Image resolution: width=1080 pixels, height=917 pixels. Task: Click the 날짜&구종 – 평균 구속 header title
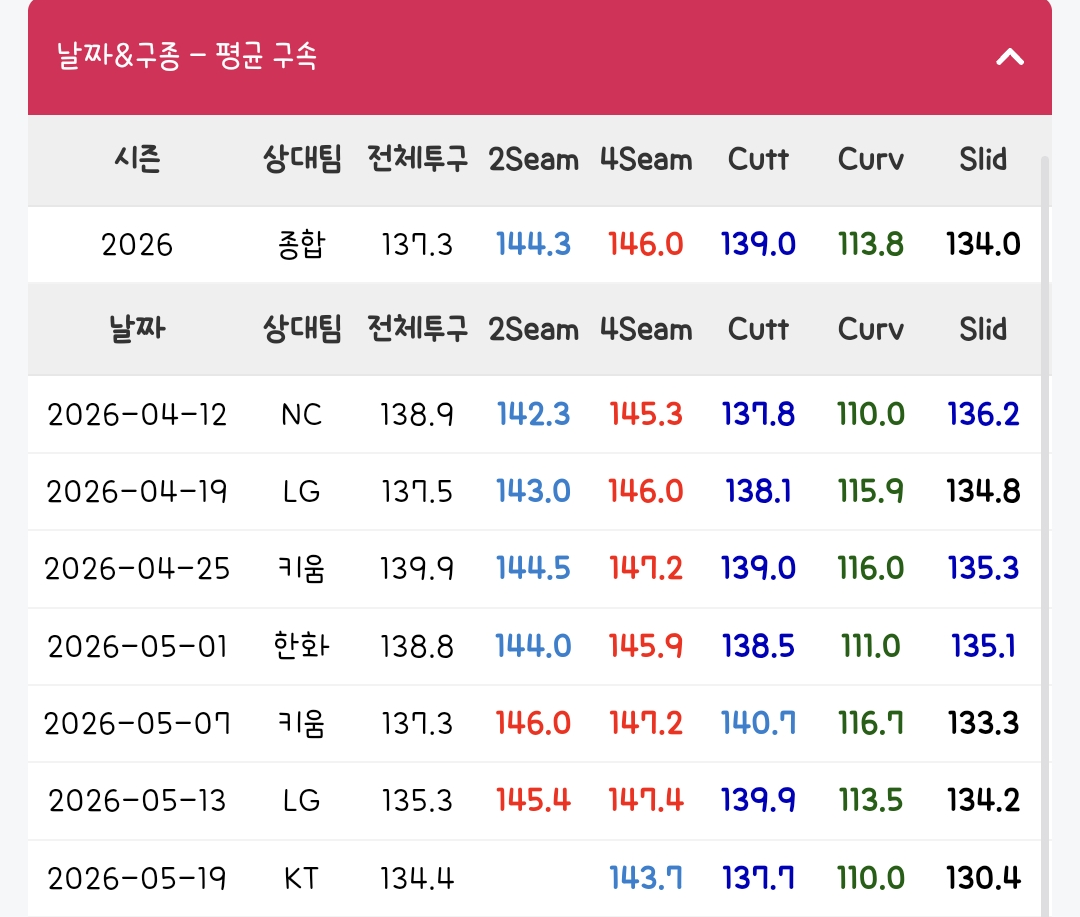187,55
